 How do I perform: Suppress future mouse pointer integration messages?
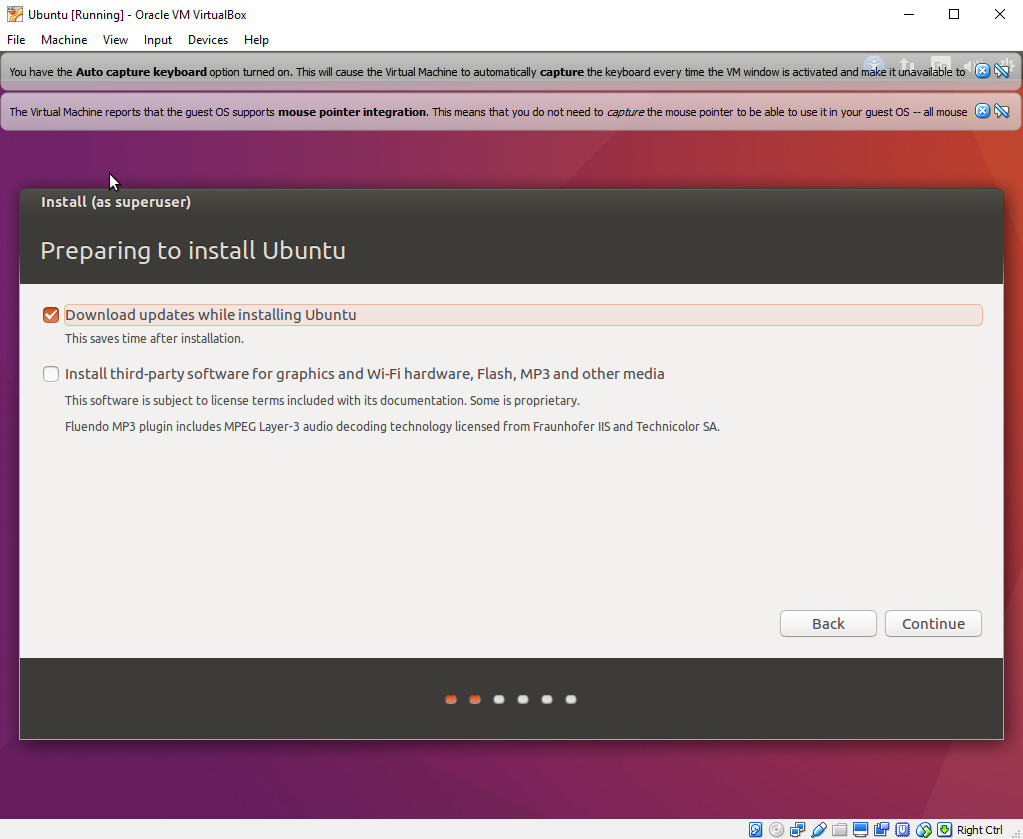(1001, 111)
